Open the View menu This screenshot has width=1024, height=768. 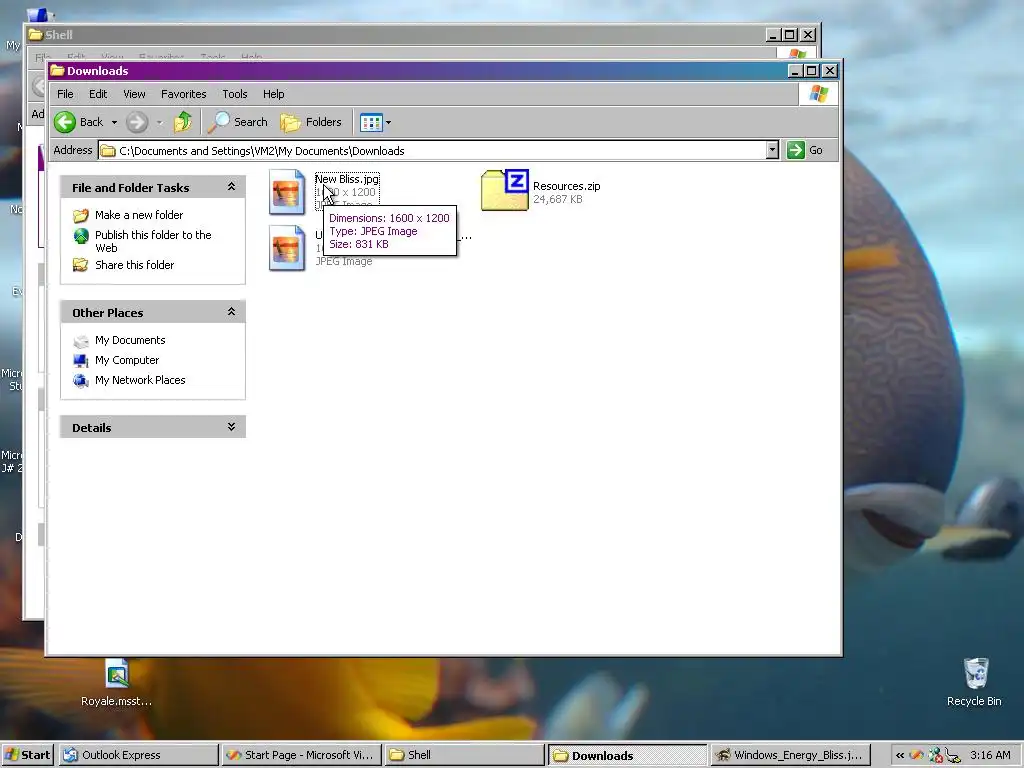tap(135, 94)
